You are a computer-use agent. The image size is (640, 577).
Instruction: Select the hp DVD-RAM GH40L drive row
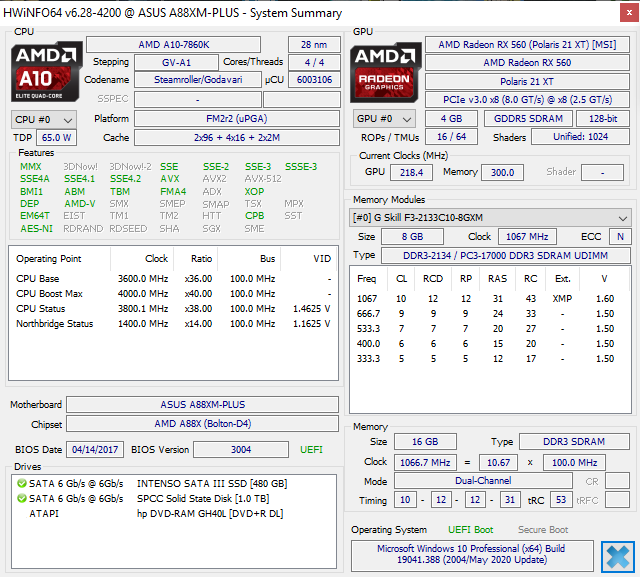173,514
